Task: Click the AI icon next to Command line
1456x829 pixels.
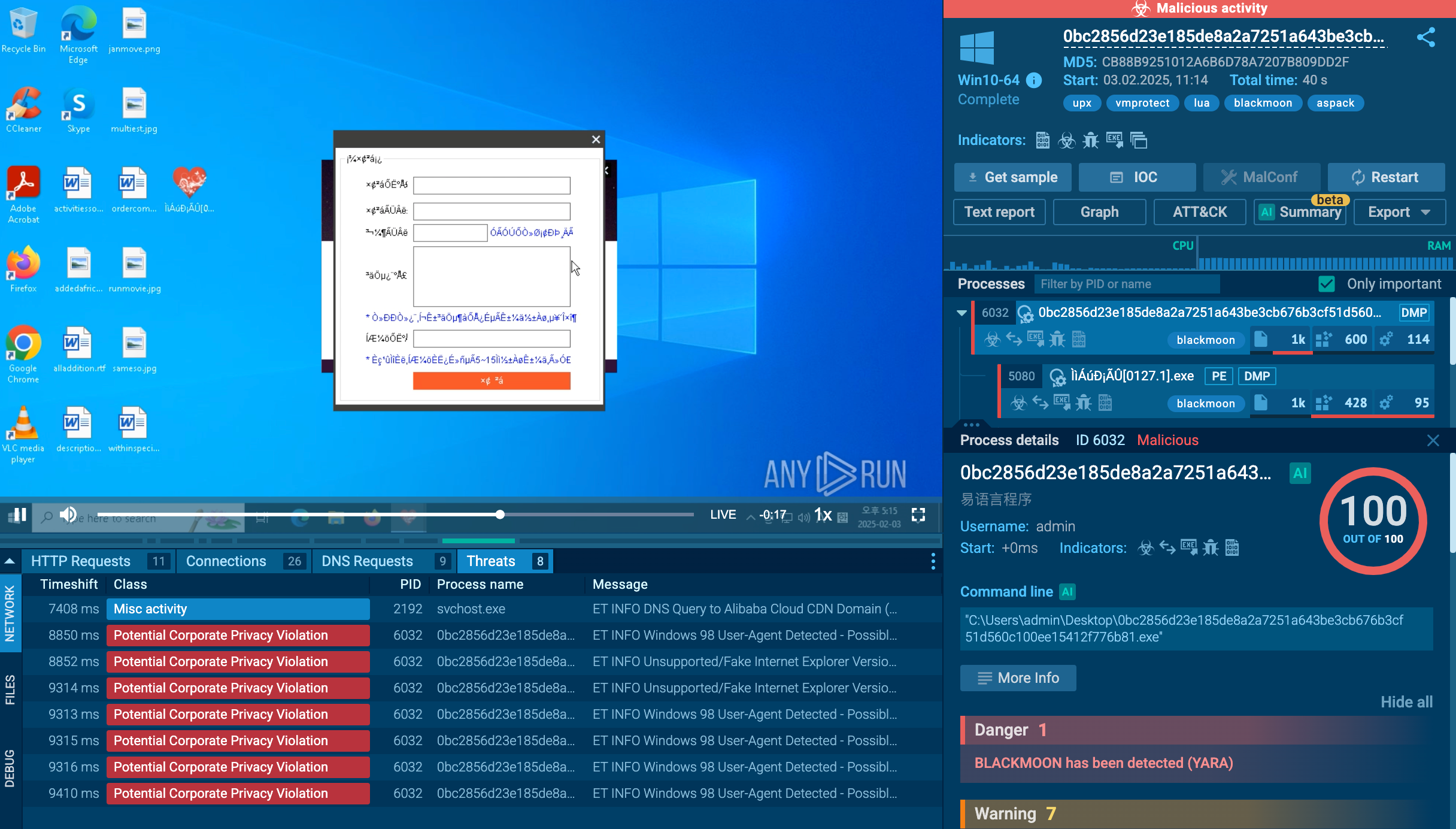Action: pos(1067,592)
